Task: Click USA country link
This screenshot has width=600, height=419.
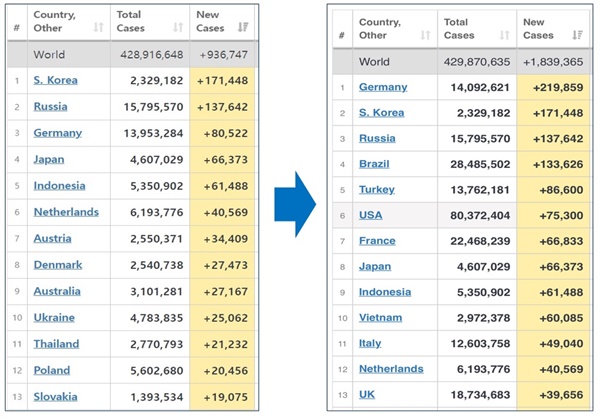Action: [370, 215]
